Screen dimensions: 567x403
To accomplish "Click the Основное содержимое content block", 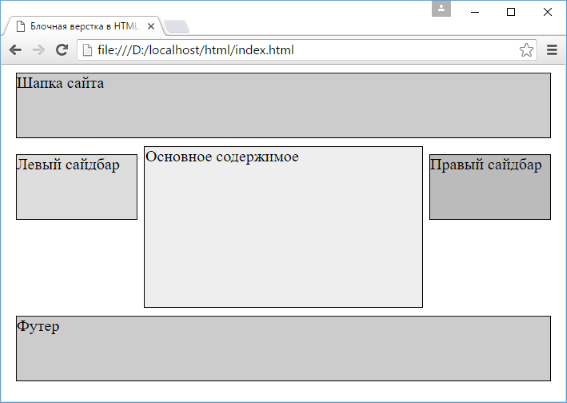I will tap(284, 227).
